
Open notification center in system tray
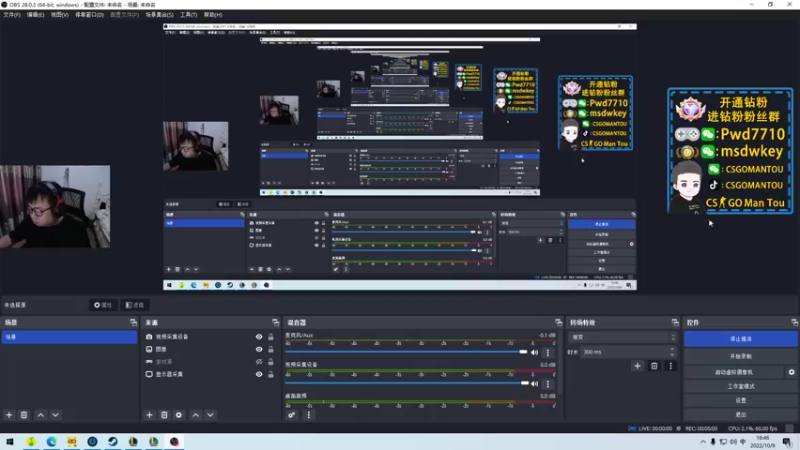pos(787,442)
